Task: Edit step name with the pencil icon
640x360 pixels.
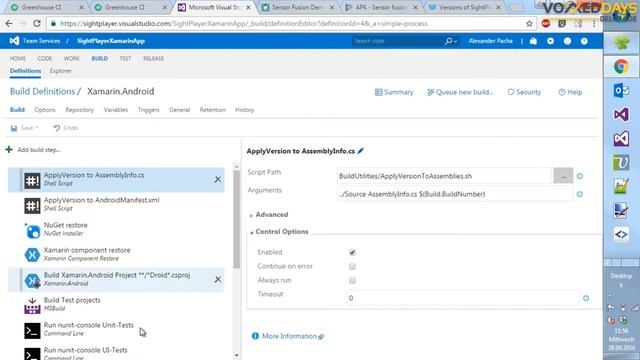Action: click(360, 151)
